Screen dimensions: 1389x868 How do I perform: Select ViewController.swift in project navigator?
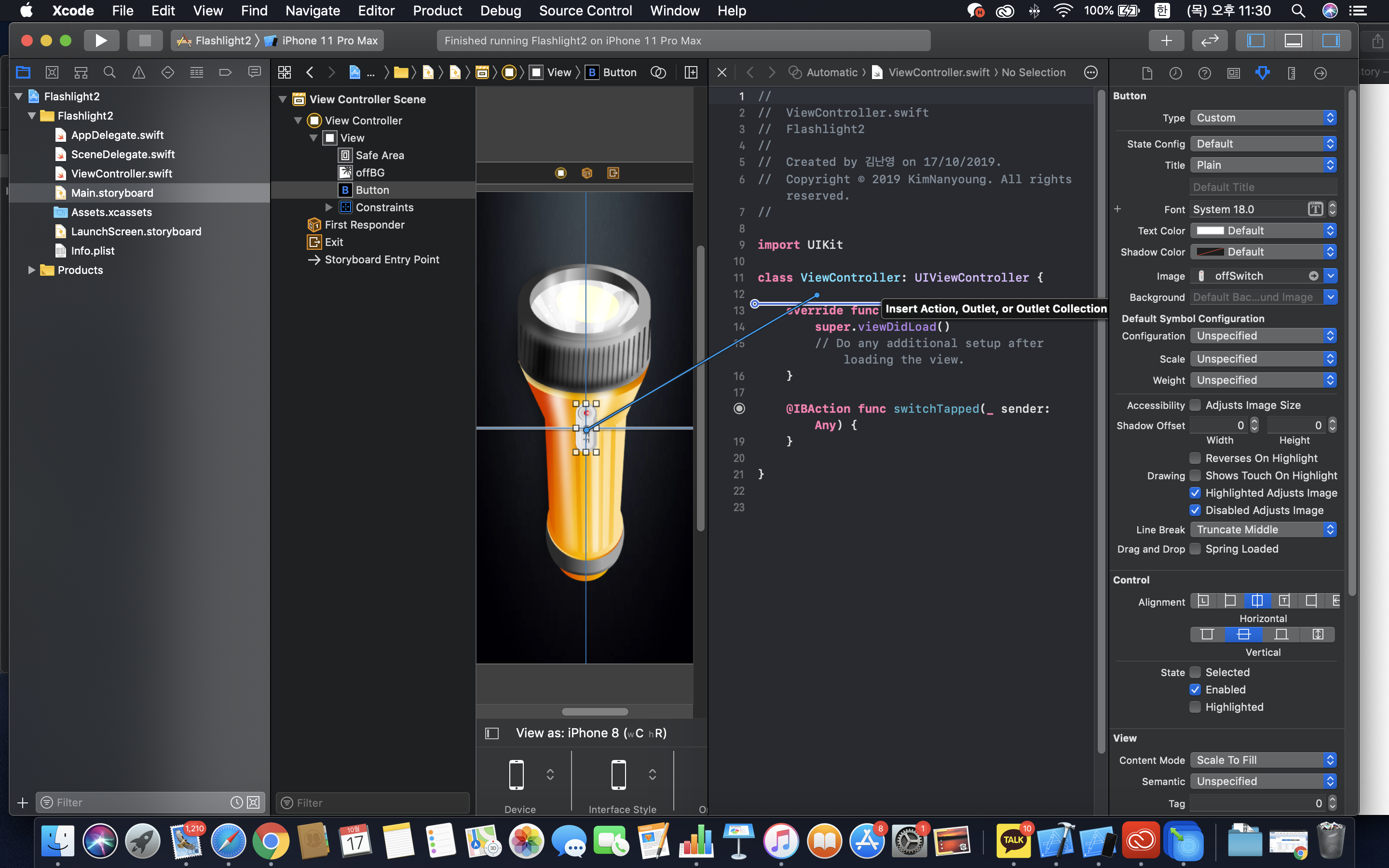(121, 174)
